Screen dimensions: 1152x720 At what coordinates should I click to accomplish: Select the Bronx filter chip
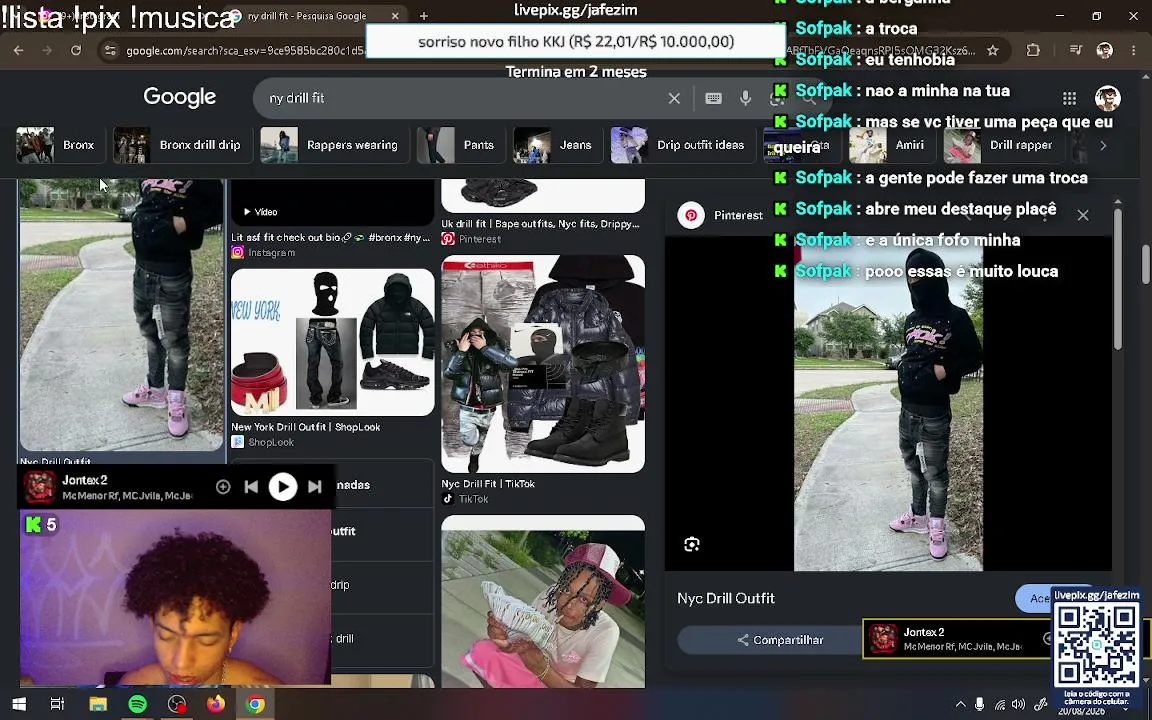point(60,145)
